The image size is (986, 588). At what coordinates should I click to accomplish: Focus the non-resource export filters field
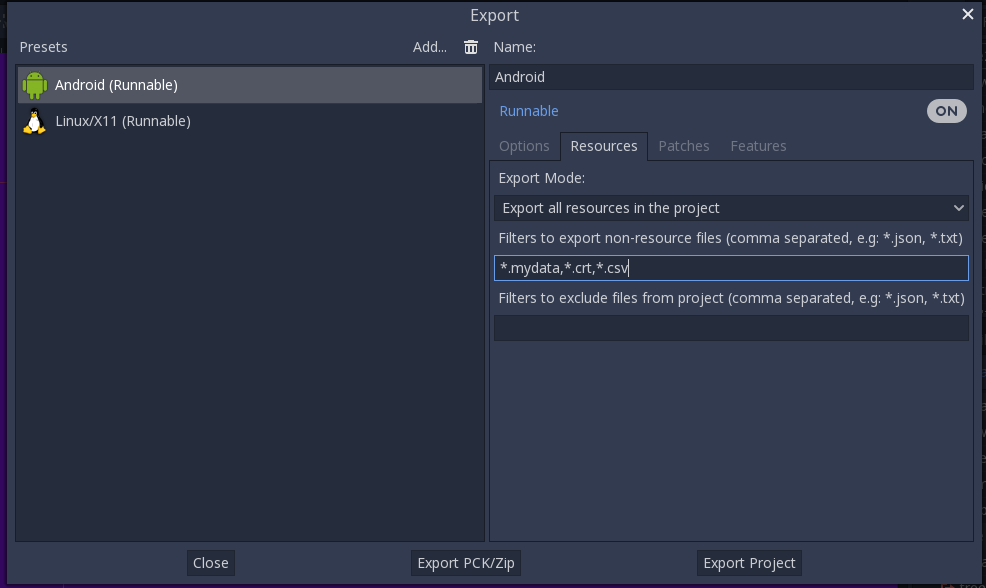pyautogui.click(x=731, y=268)
